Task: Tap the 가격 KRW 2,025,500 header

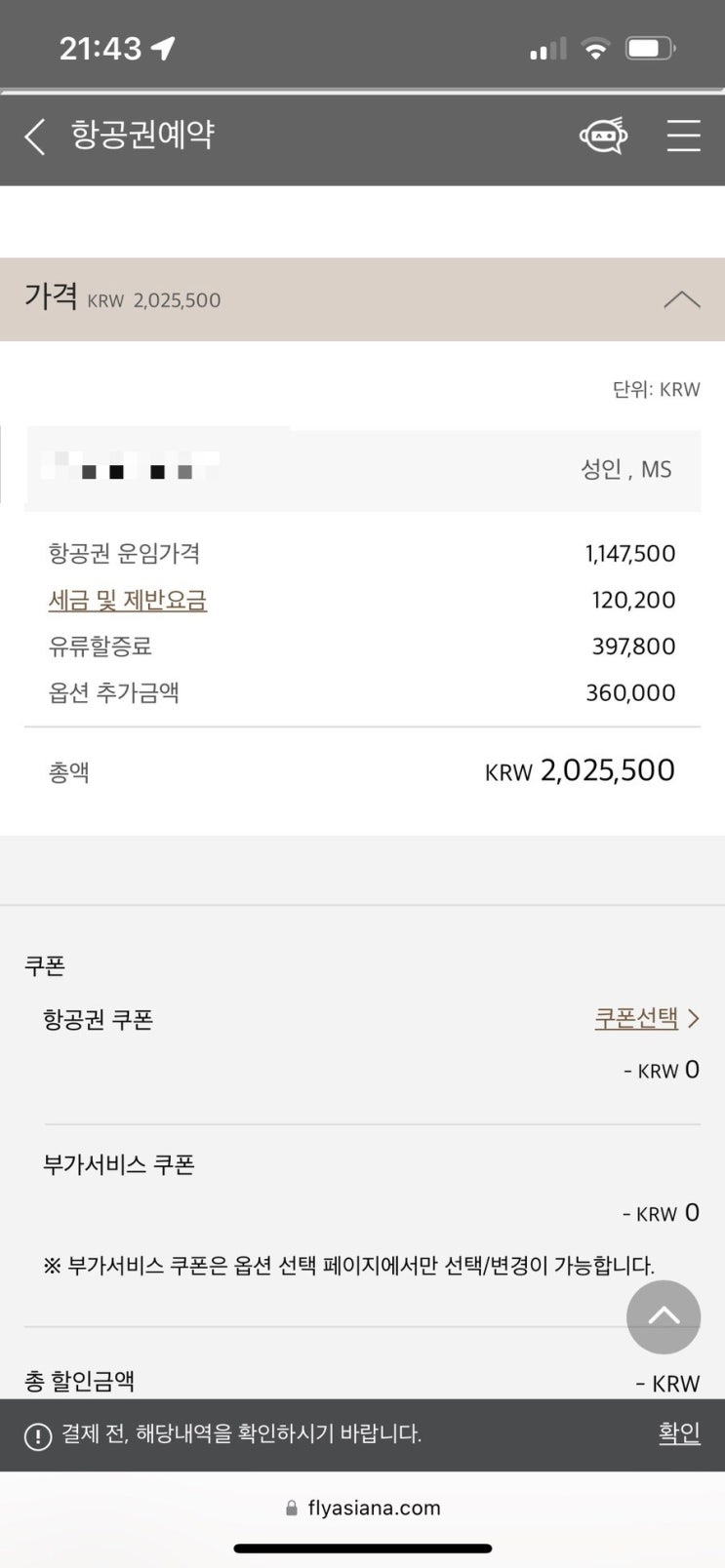Action: 124,298
